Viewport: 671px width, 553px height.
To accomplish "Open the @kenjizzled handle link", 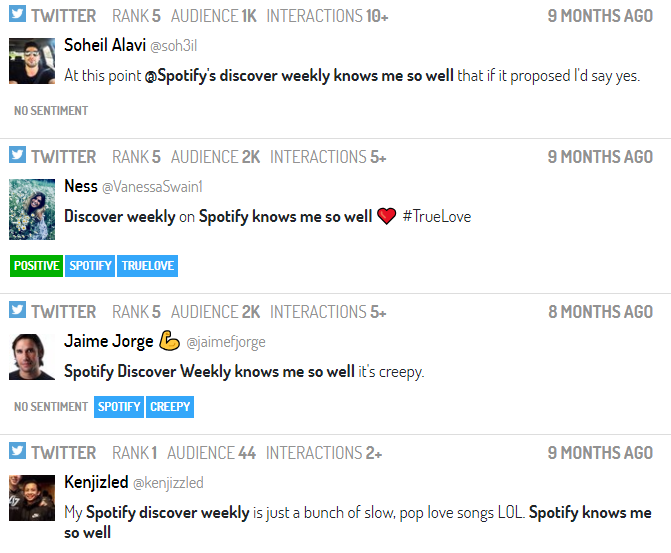I will [x=168, y=483].
